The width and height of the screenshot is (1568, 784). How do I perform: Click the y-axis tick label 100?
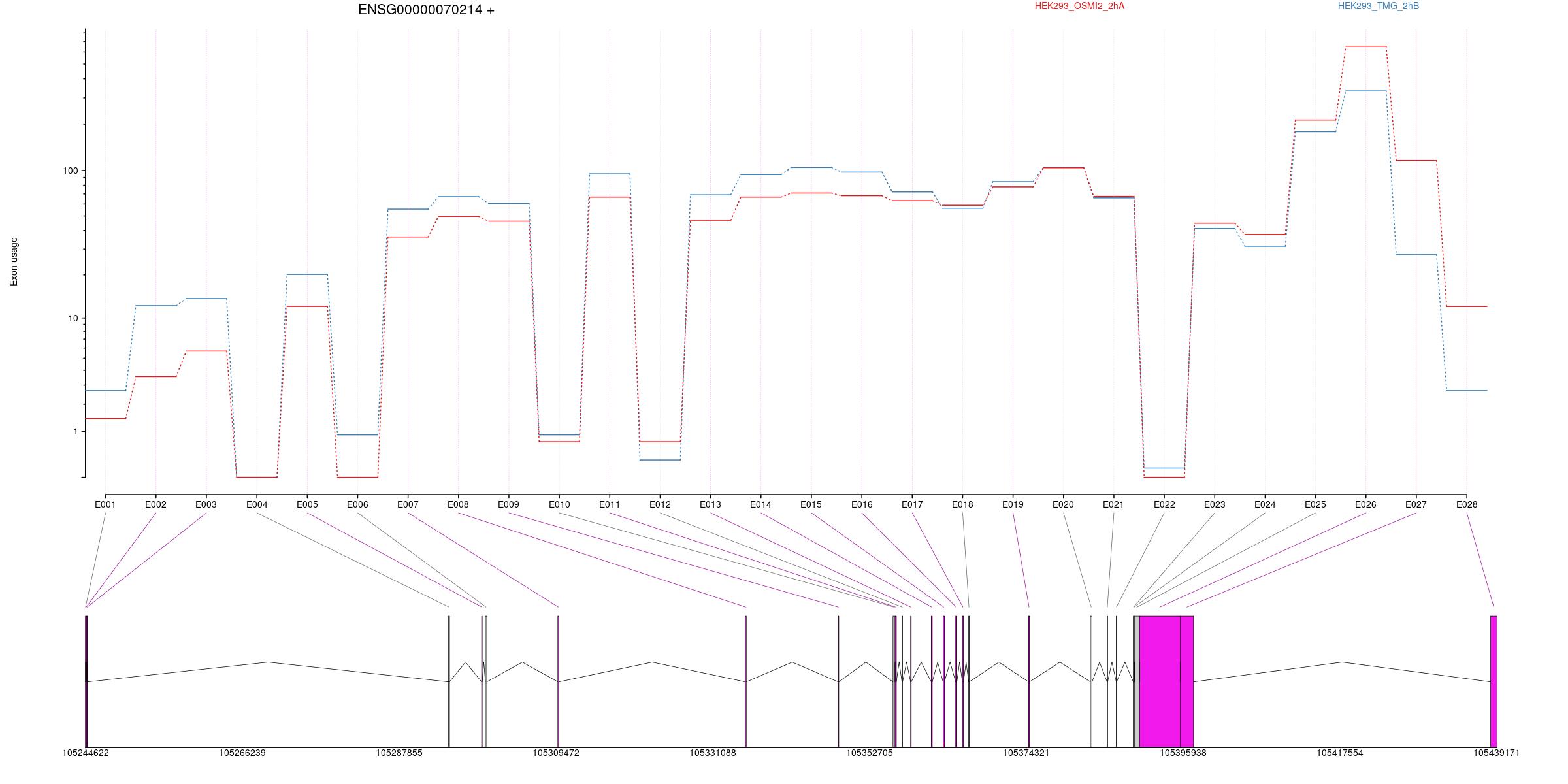point(70,171)
